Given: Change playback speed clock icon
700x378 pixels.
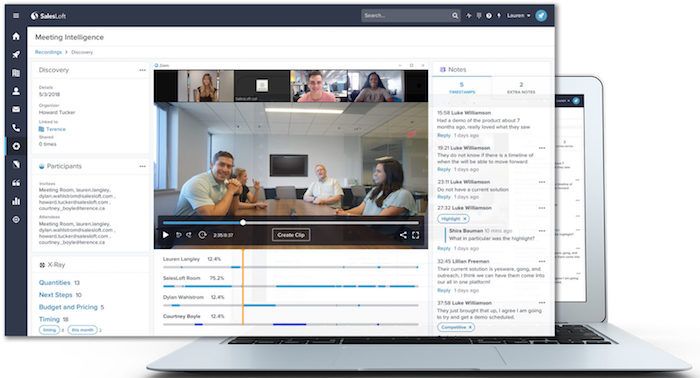Looking at the screenshot, I should point(202,235).
